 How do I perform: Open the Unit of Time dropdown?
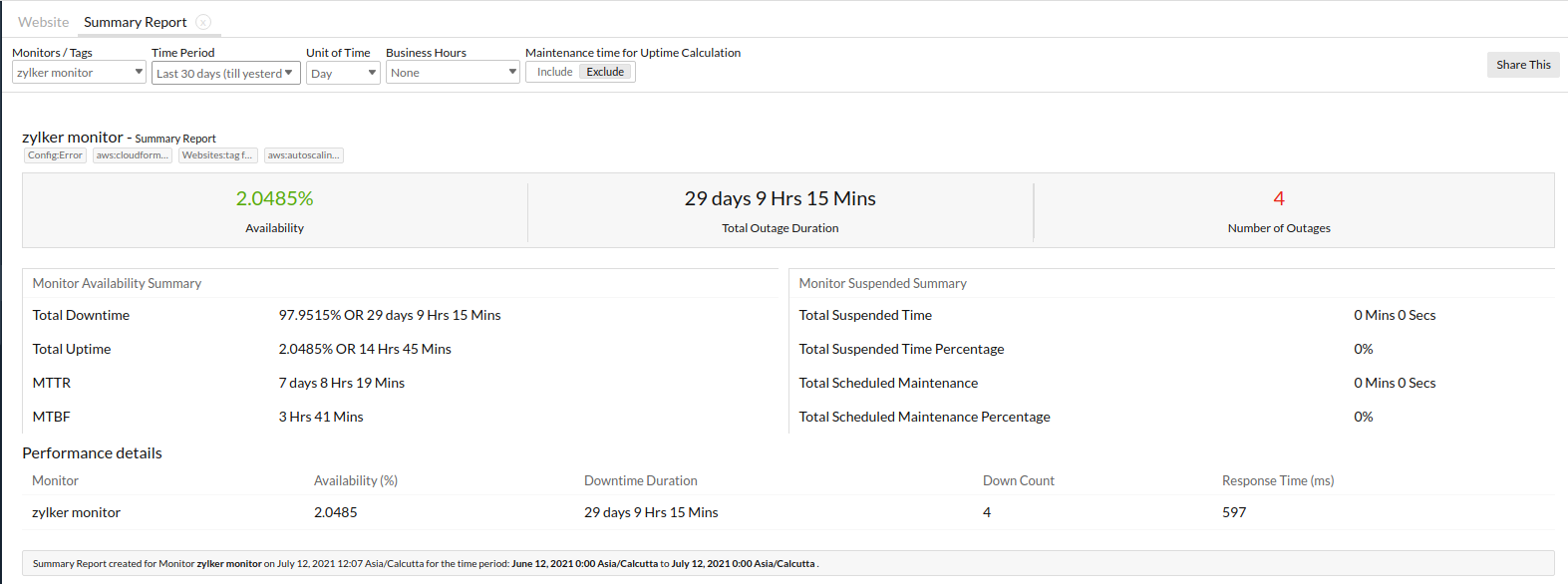pos(343,73)
